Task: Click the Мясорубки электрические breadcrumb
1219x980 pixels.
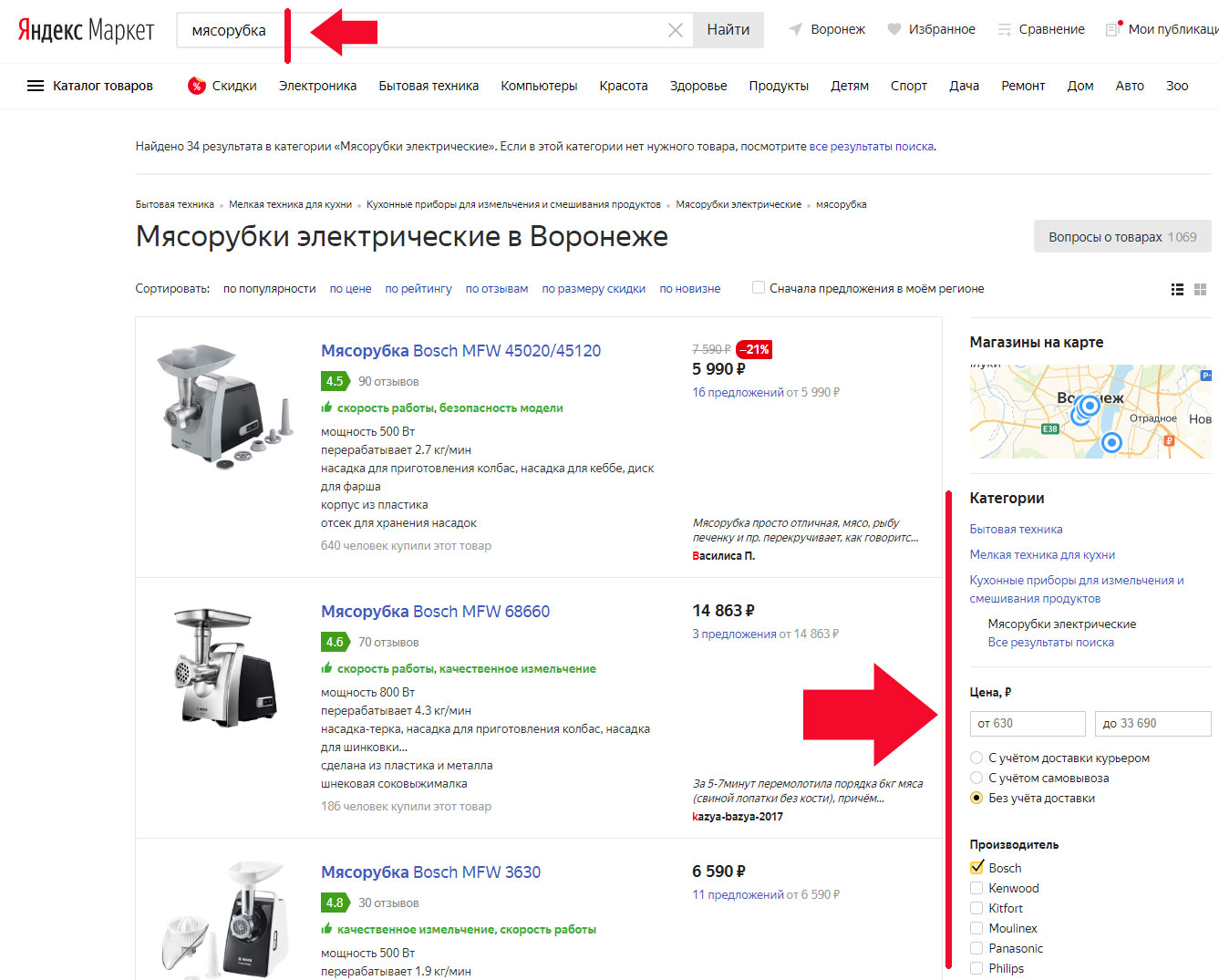Action: (x=739, y=204)
